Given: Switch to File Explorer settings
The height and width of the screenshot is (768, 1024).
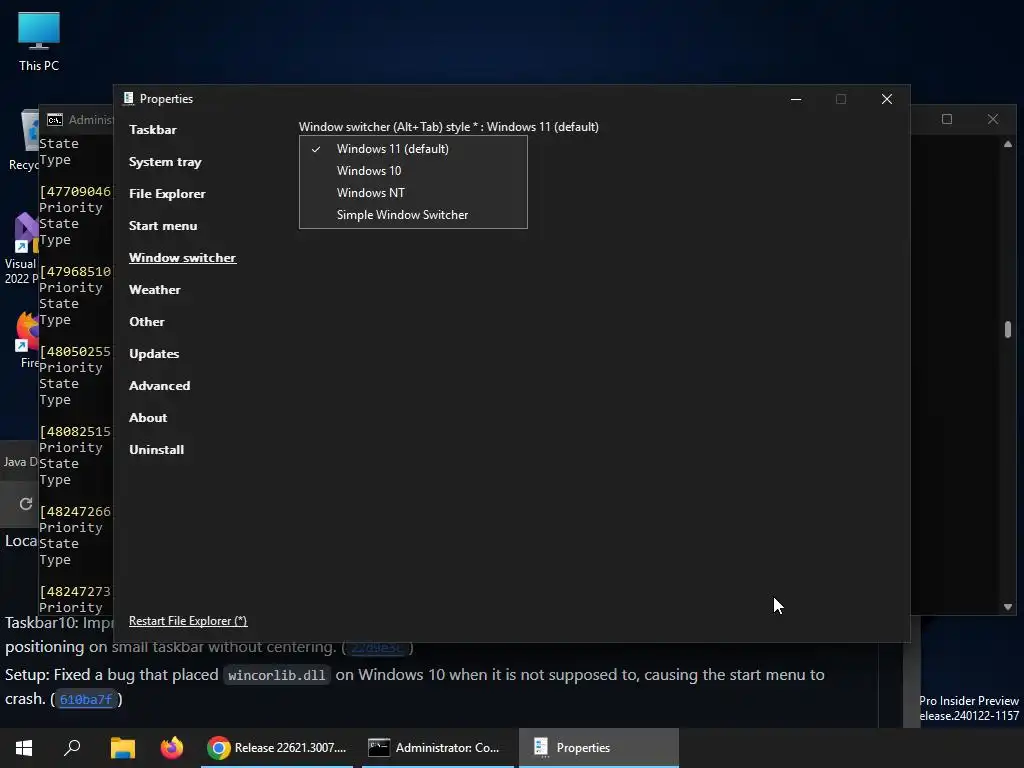Looking at the screenshot, I should point(167,193).
